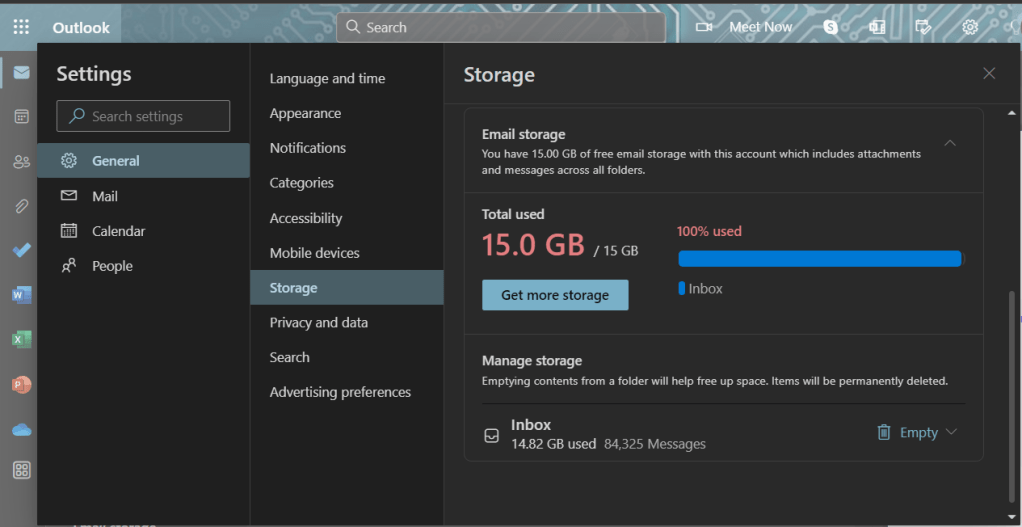Screen dimensions: 1022x527
Task: Click the 15.0 GB total used value
Action: tap(533, 245)
